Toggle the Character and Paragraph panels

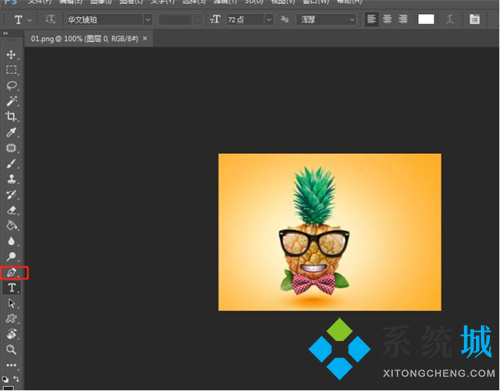point(474,19)
